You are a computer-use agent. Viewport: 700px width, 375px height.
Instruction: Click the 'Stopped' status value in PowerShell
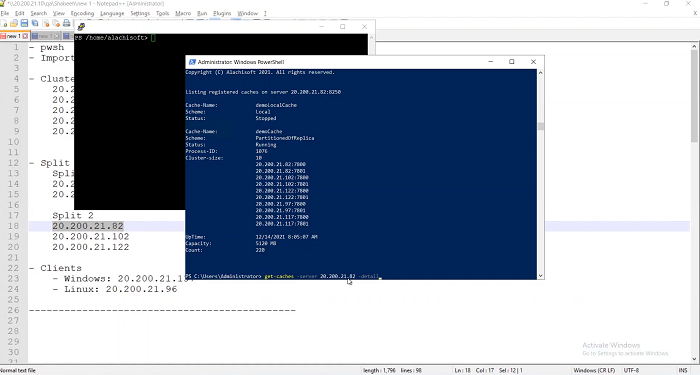click(266, 118)
